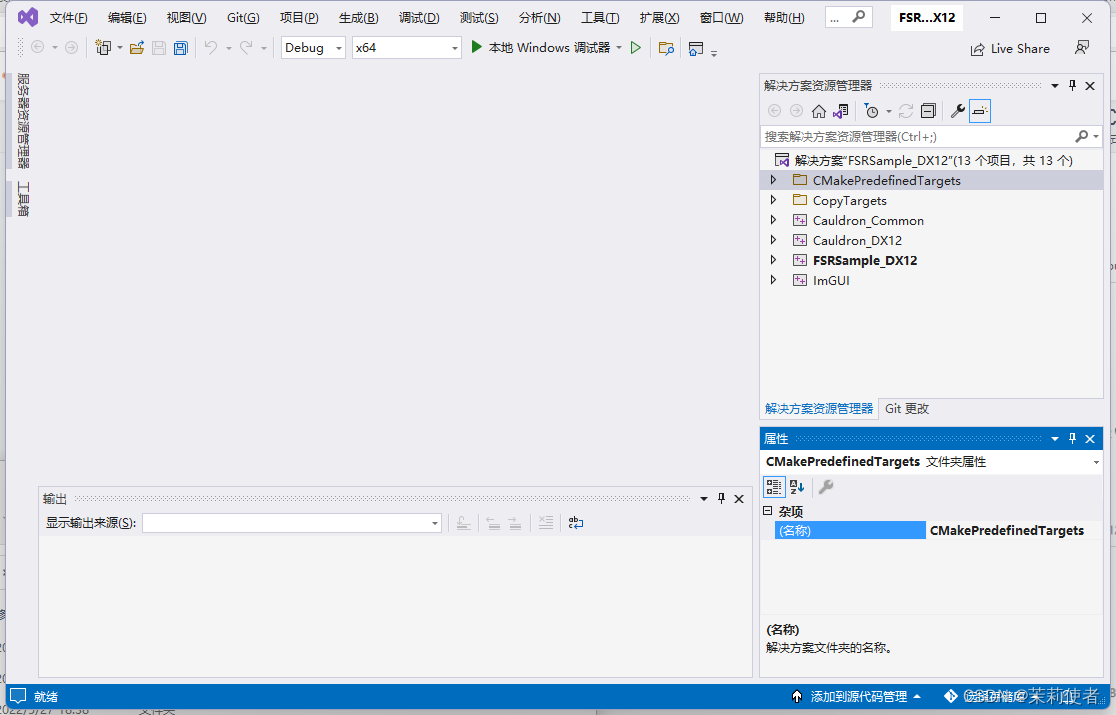Image resolution: width=1116 pixels, height=715 pixels.
Task: Open the Debug configuration dropdown
Action: pos(313,48)
